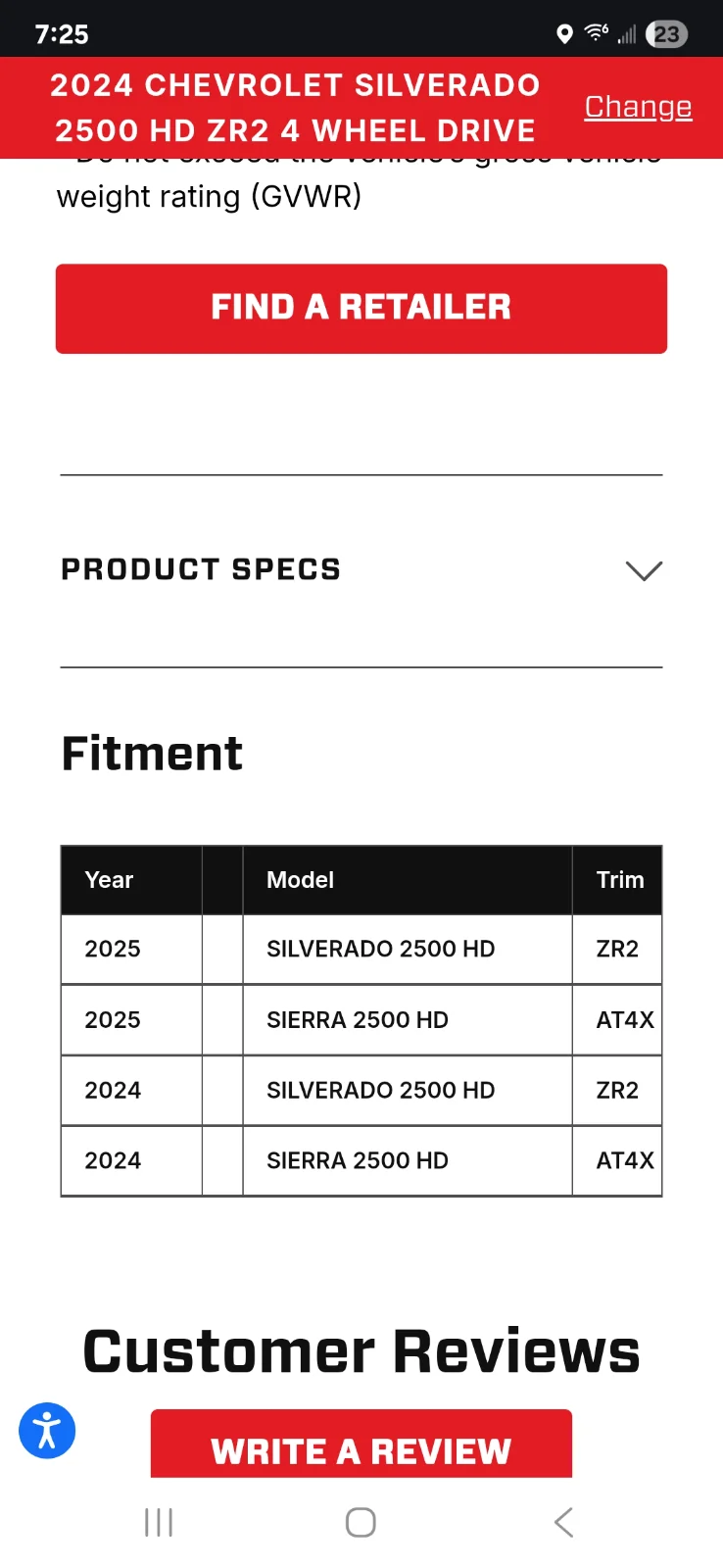Tap location icon in status bar

(564, 34)
